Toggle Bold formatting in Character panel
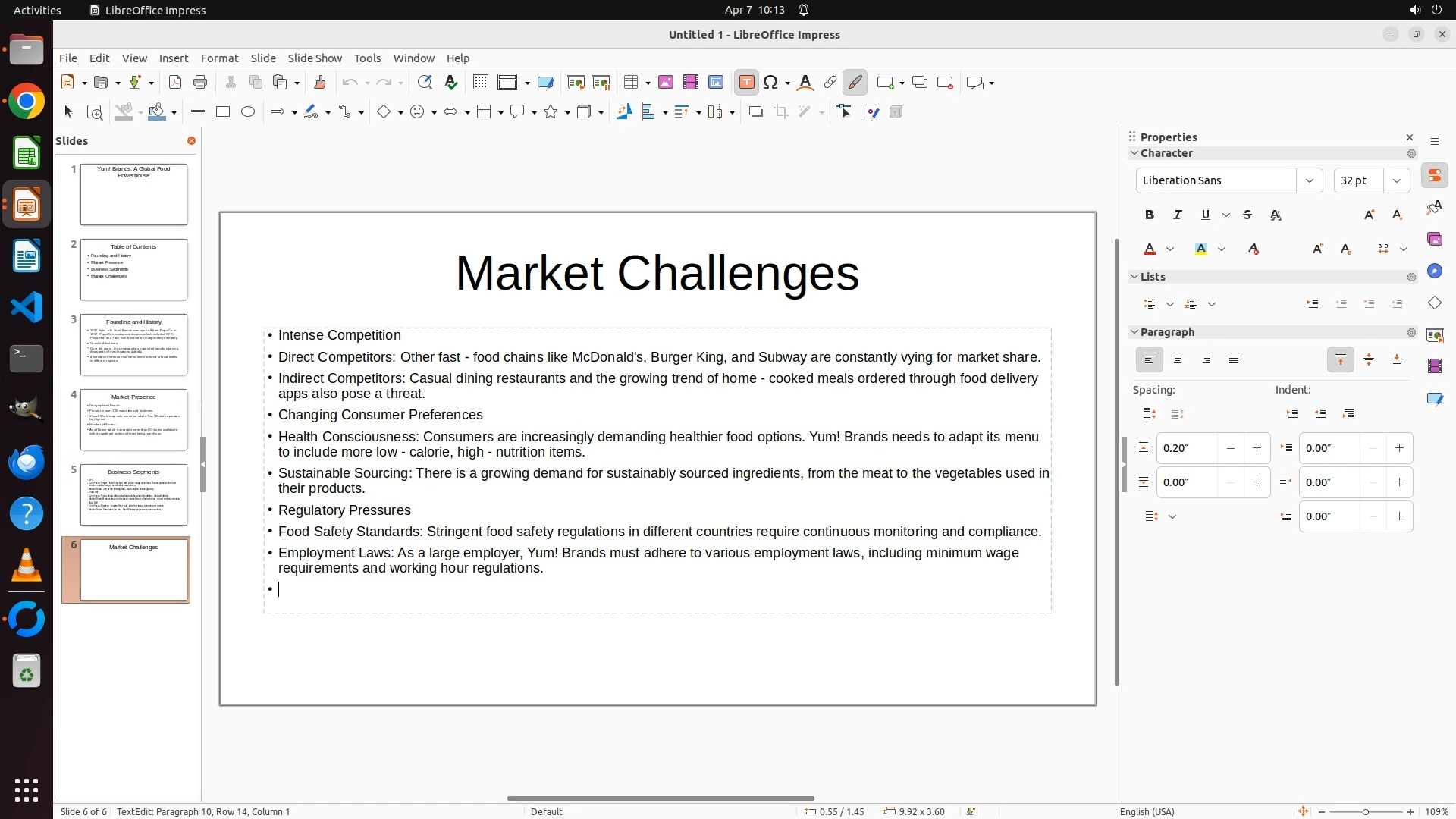The height and width of the screenshot is (819, 1456). point(1149,215)
